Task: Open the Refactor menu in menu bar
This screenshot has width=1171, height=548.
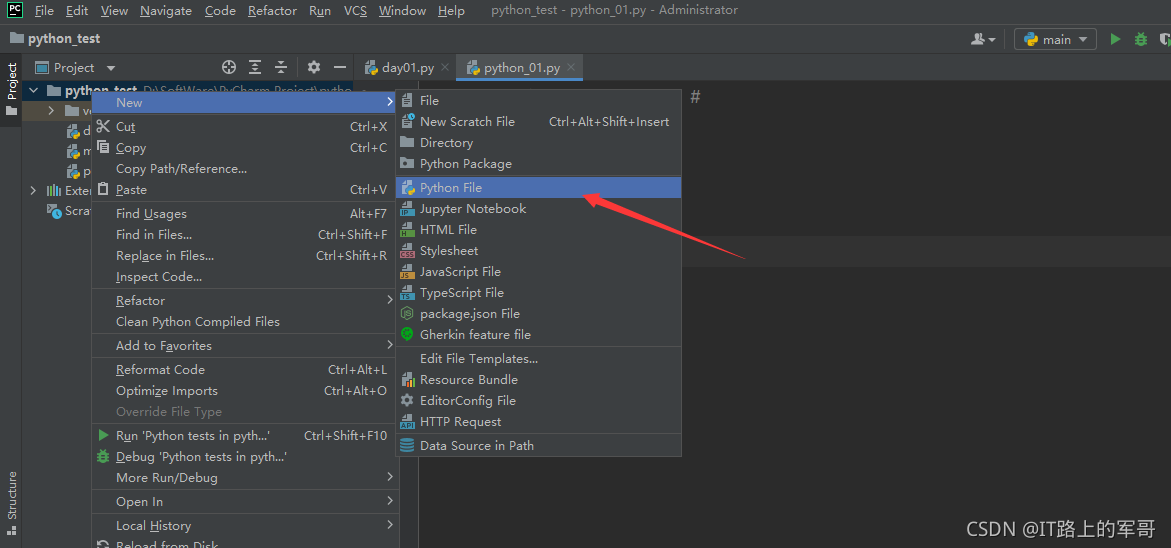Action: tap(273, 10)
